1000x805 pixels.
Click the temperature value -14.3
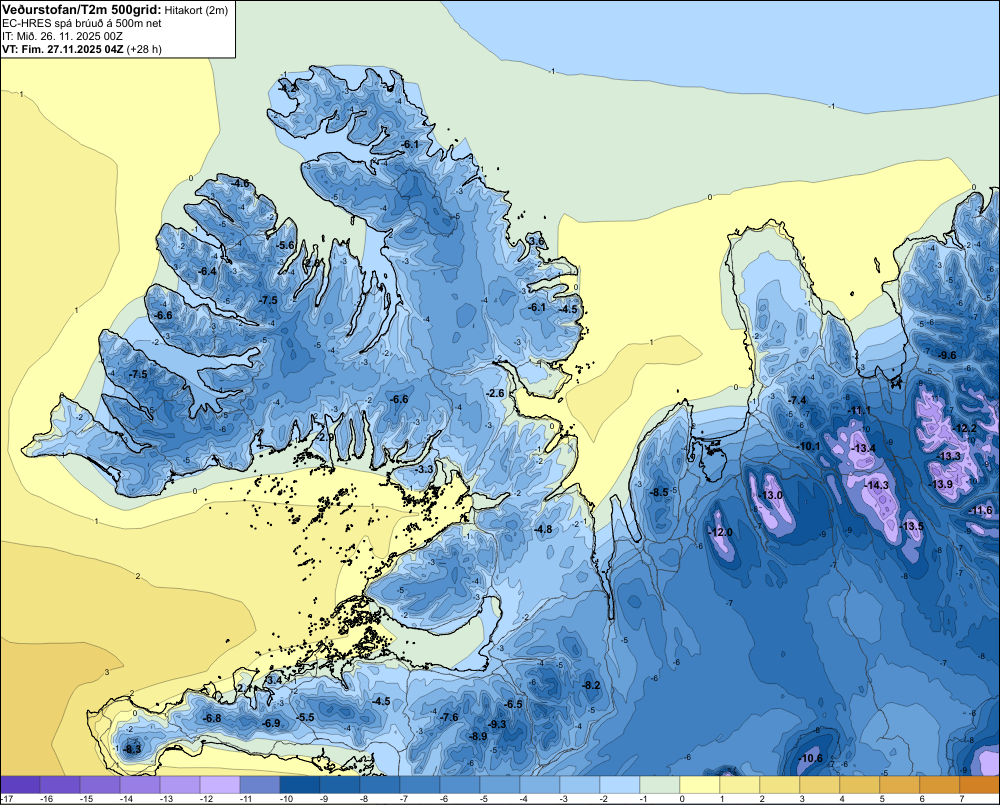(x=878, y=485)
